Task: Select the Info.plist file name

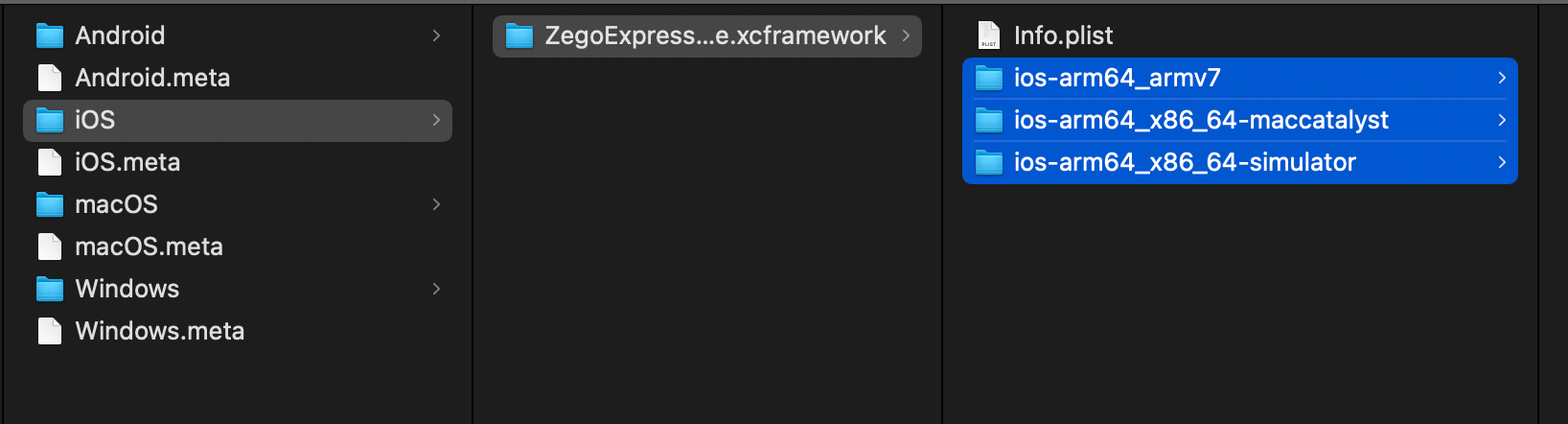Action: (1063, 35)
